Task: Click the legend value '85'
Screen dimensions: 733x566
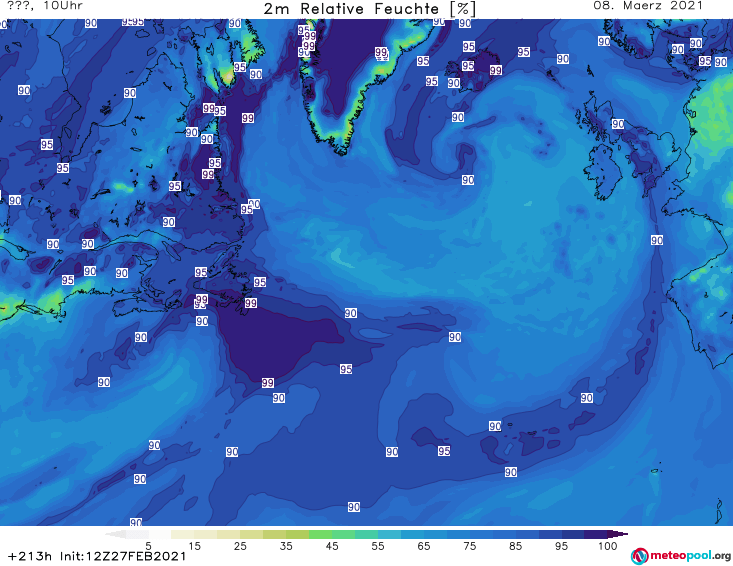Action: [516, 546]
